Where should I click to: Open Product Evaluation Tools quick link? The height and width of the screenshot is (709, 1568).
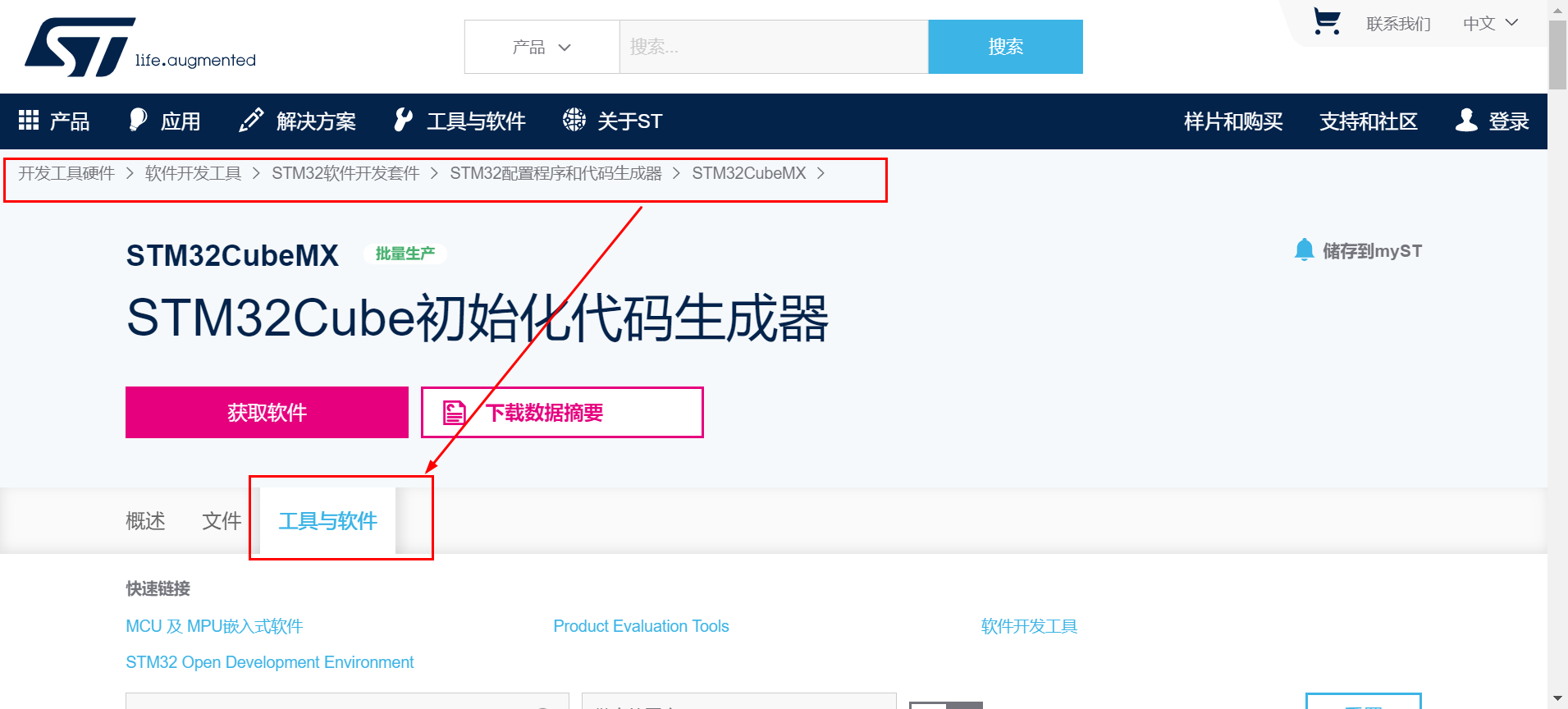click(x=641, y=626)
